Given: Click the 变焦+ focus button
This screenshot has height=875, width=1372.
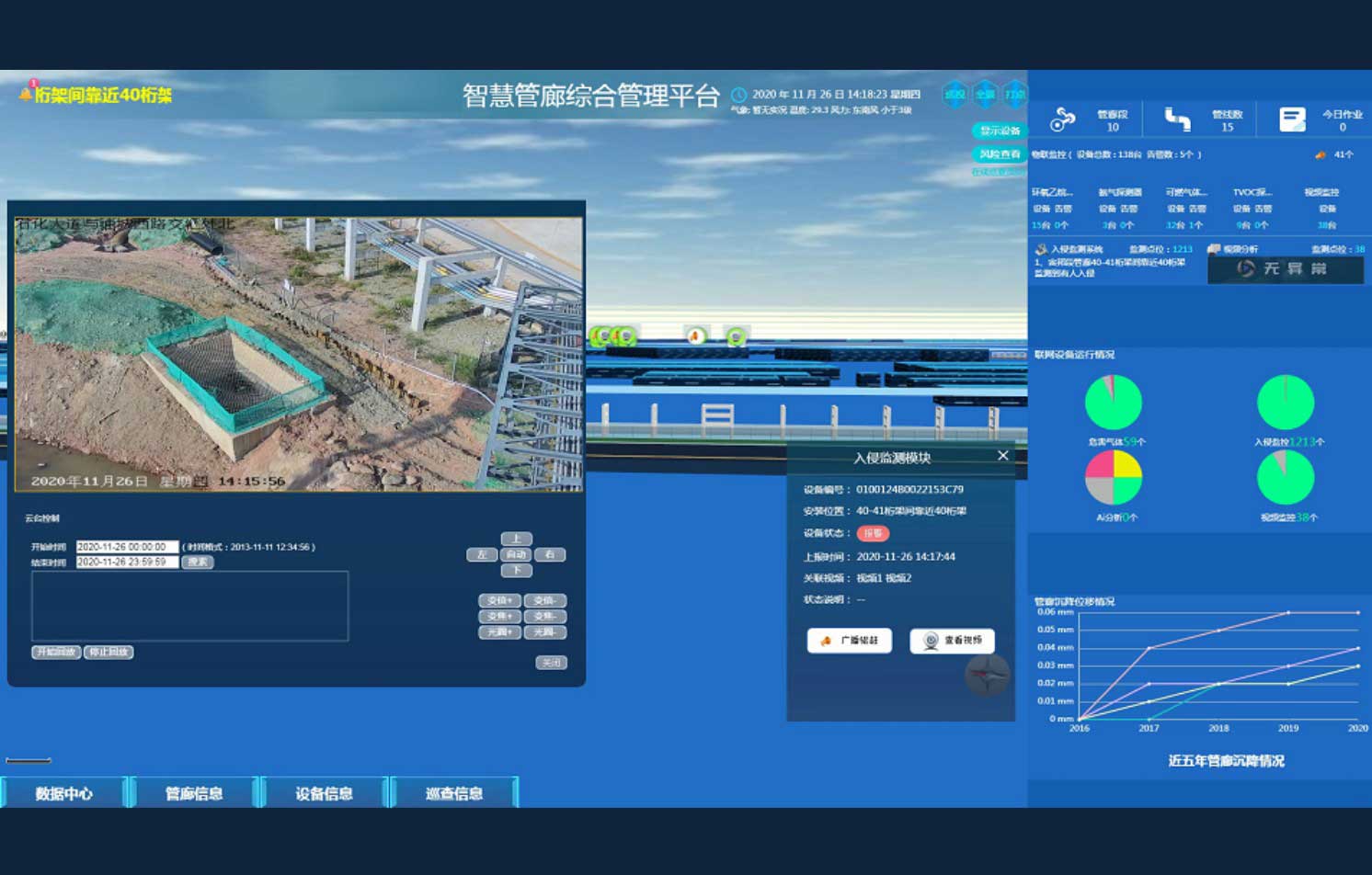Looking at the screenshot, I should (499, 616).
